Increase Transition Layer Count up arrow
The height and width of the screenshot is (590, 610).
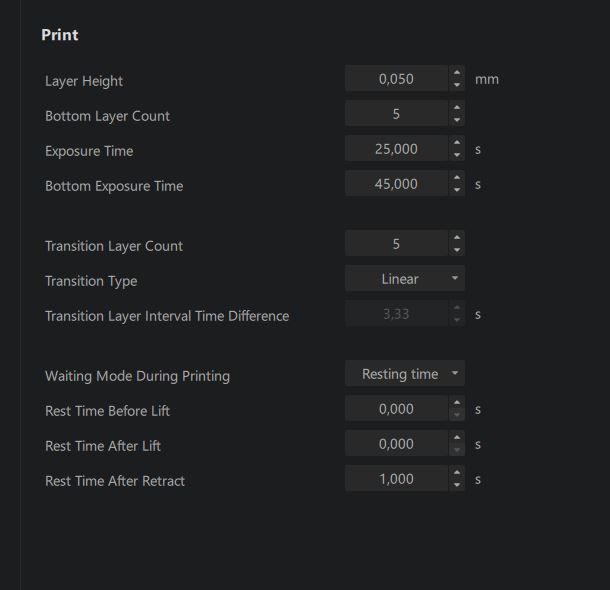click(x=457, y=238)
